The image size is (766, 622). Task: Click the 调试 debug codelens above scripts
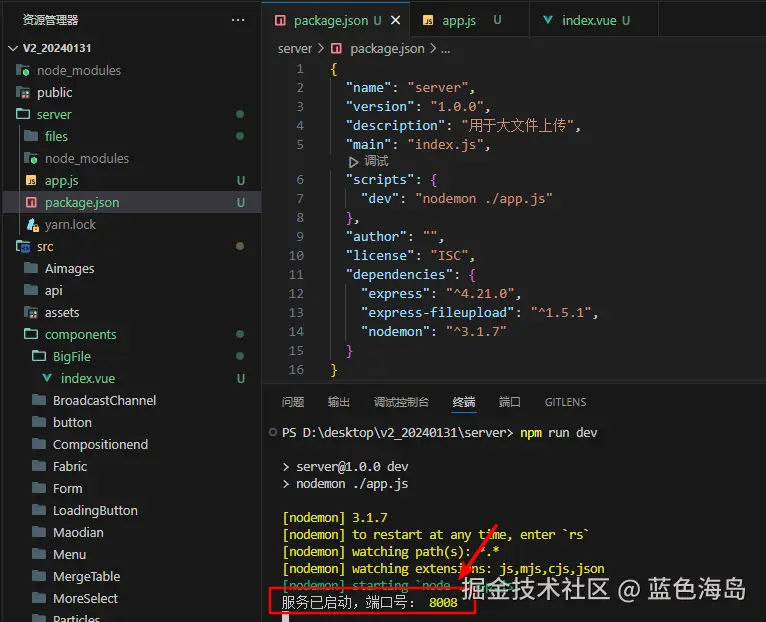click(x=376, y=161)
